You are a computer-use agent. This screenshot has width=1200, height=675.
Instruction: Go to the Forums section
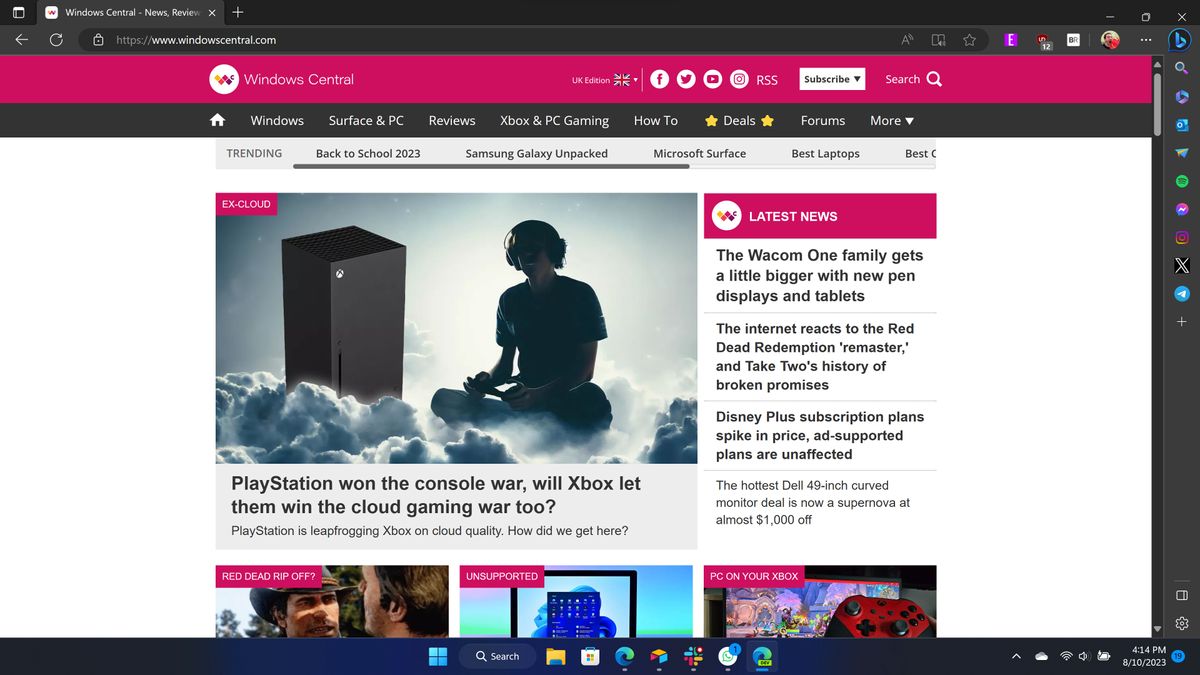pos(823,120)
